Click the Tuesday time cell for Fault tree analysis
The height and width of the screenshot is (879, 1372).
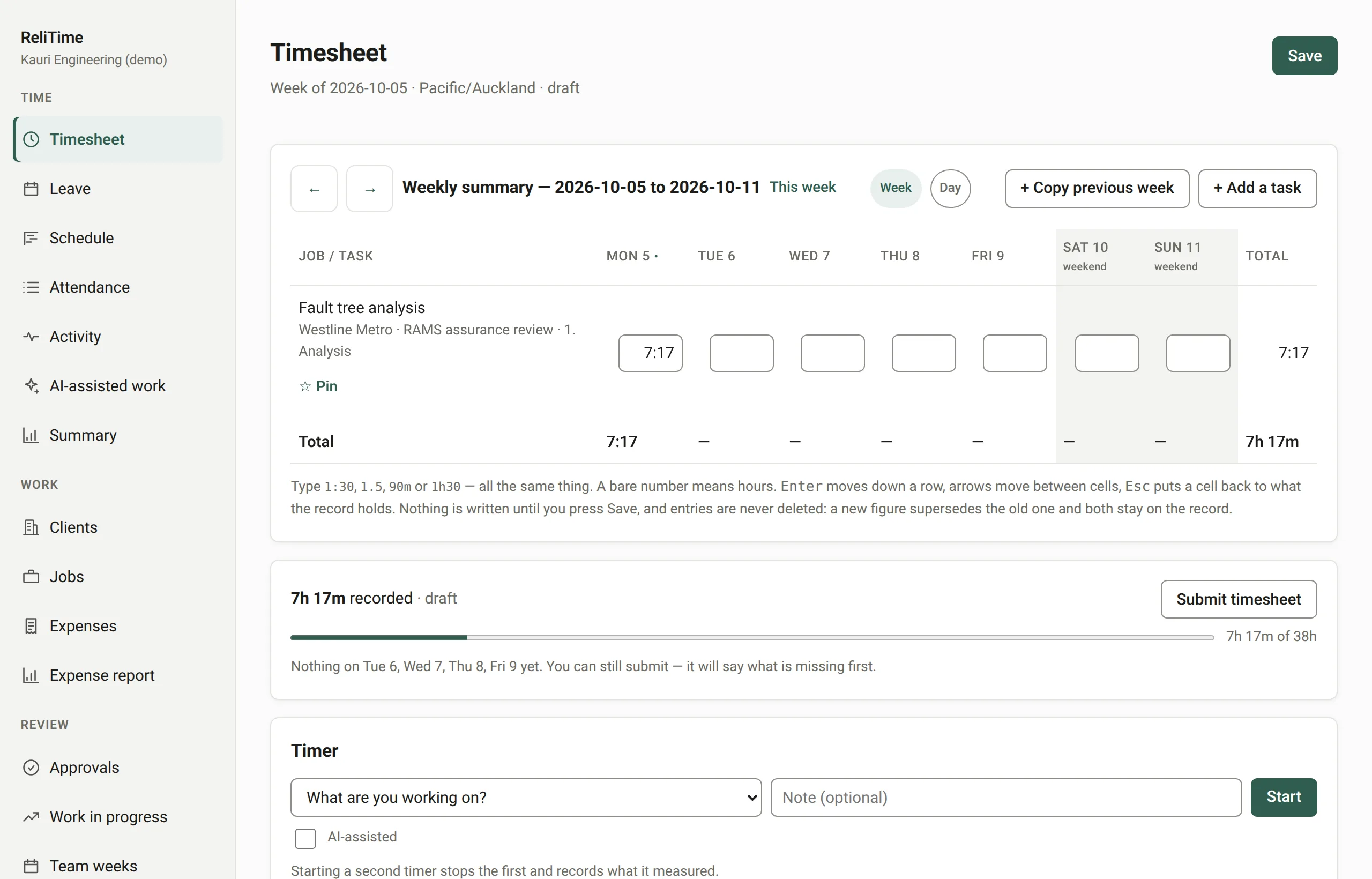click(x=741, y=353)
